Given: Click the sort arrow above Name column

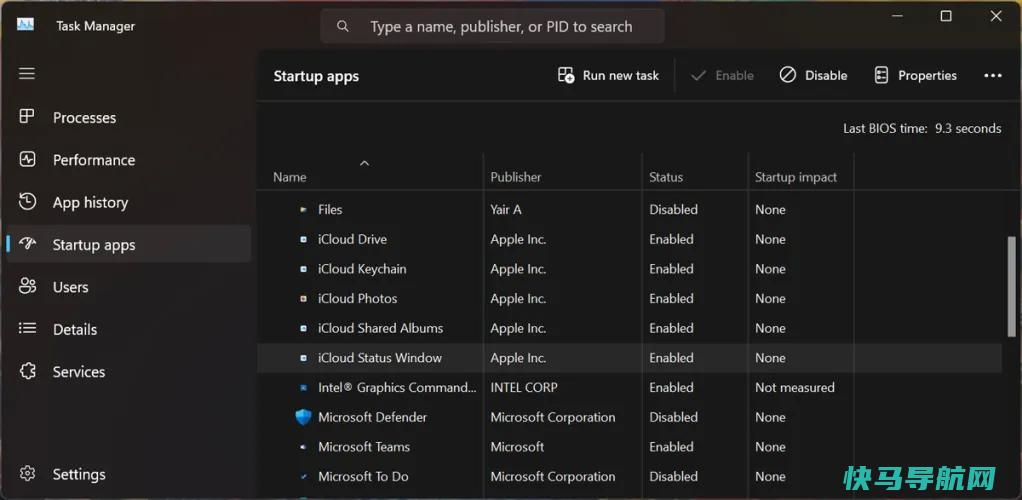Looking at the screenshot, I should click(365, 163).
